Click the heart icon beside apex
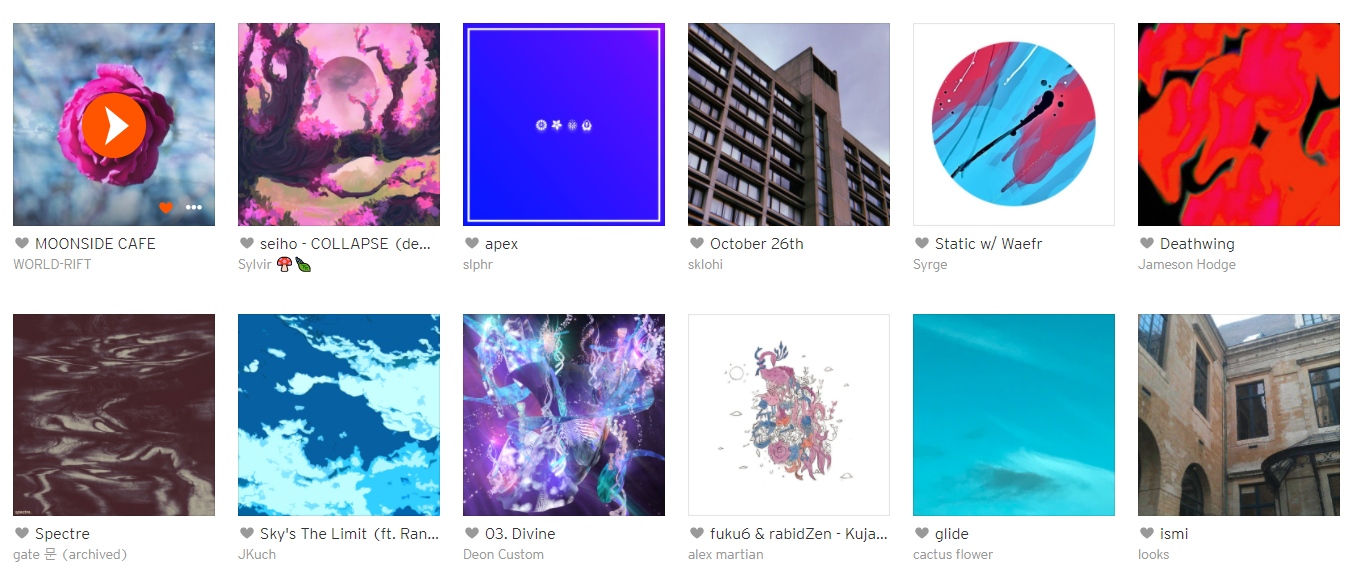This screenshot has width=1352, height=573. [472, 243]
